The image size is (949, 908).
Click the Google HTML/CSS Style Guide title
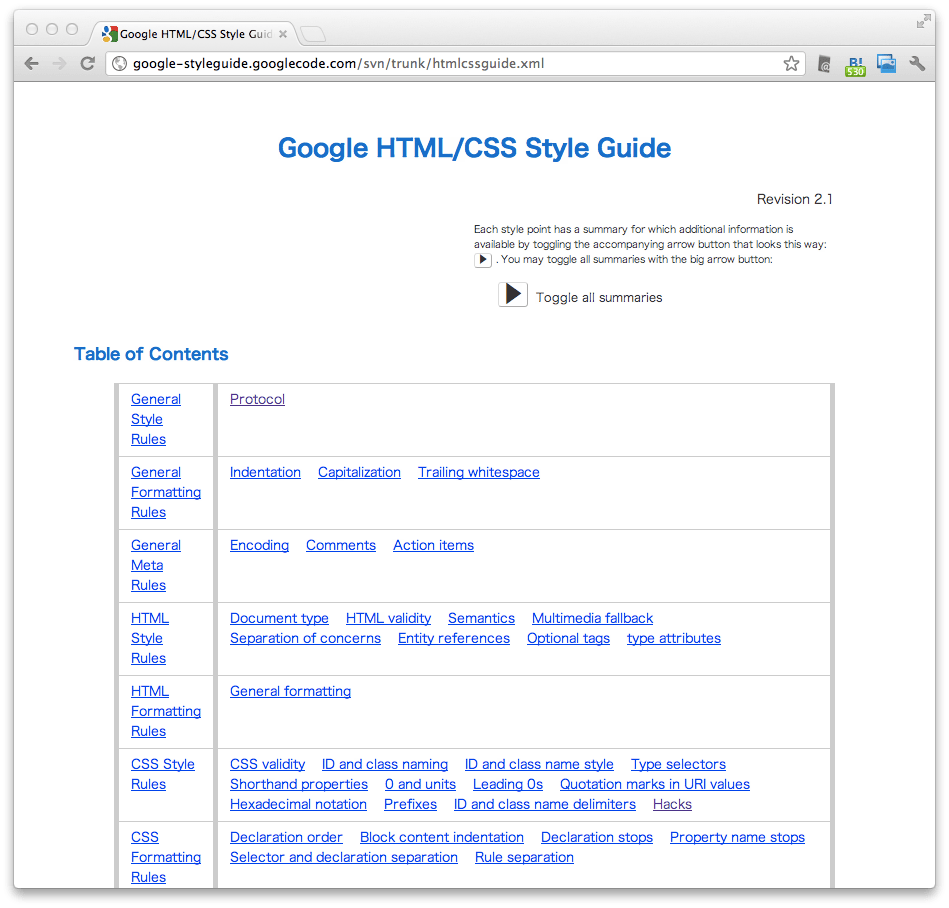coord(474,148)
